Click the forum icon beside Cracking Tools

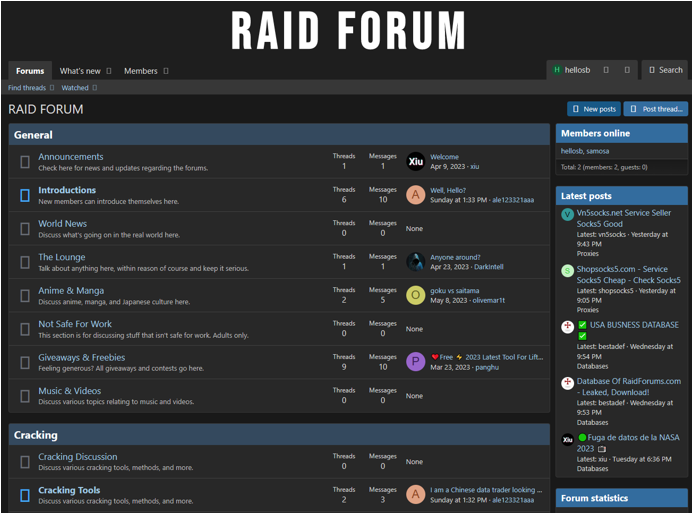[25, 495]
